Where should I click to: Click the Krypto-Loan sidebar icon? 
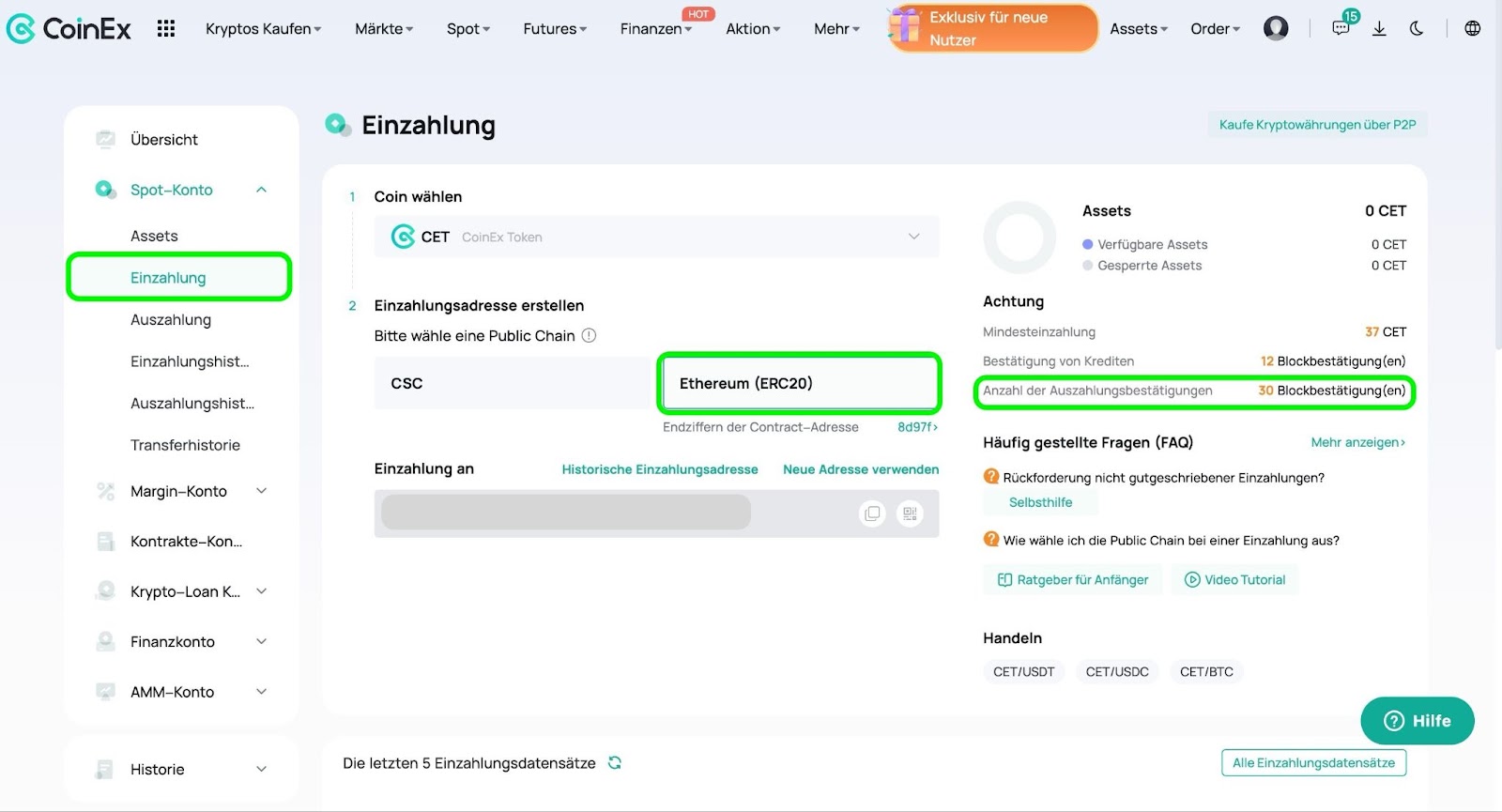106,591
